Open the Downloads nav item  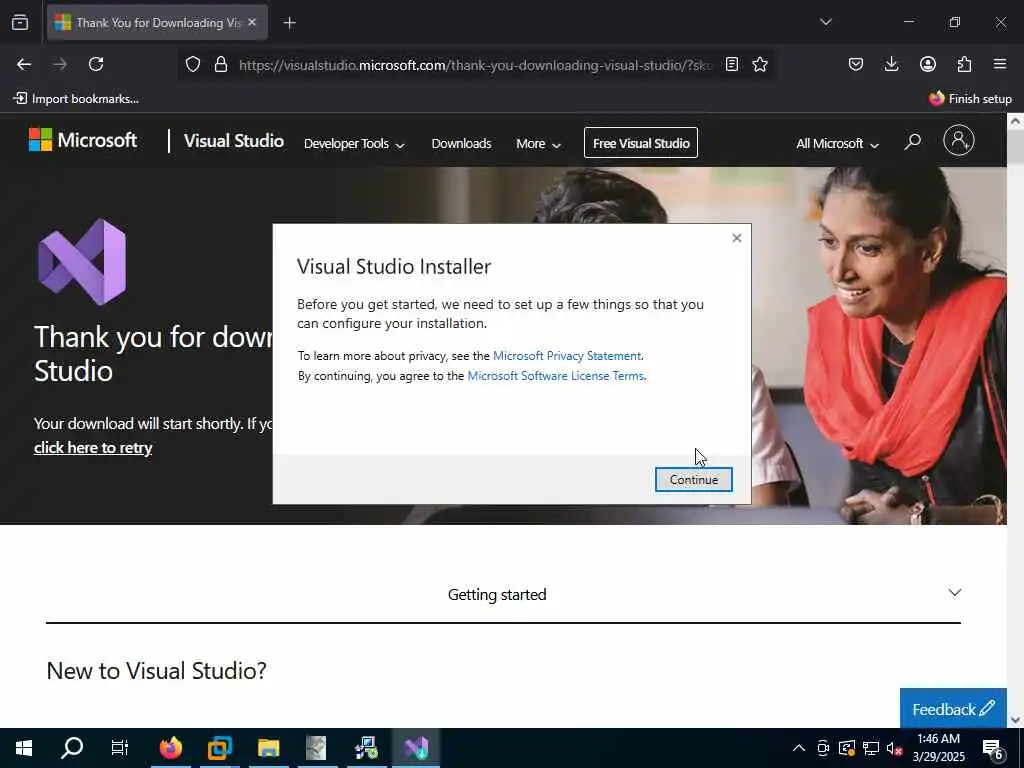461,144
